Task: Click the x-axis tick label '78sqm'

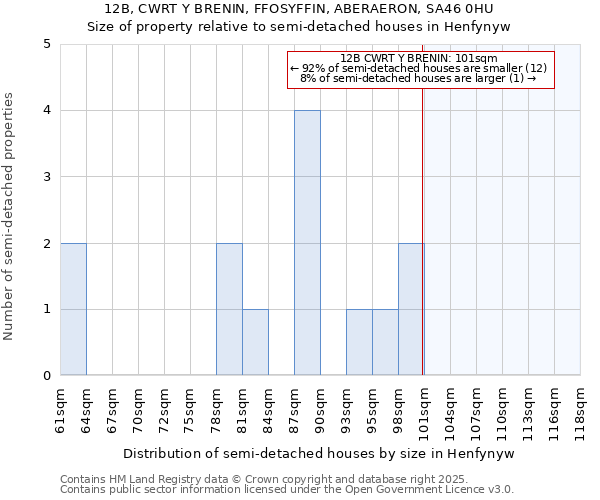Action: (x=217, y=411)
